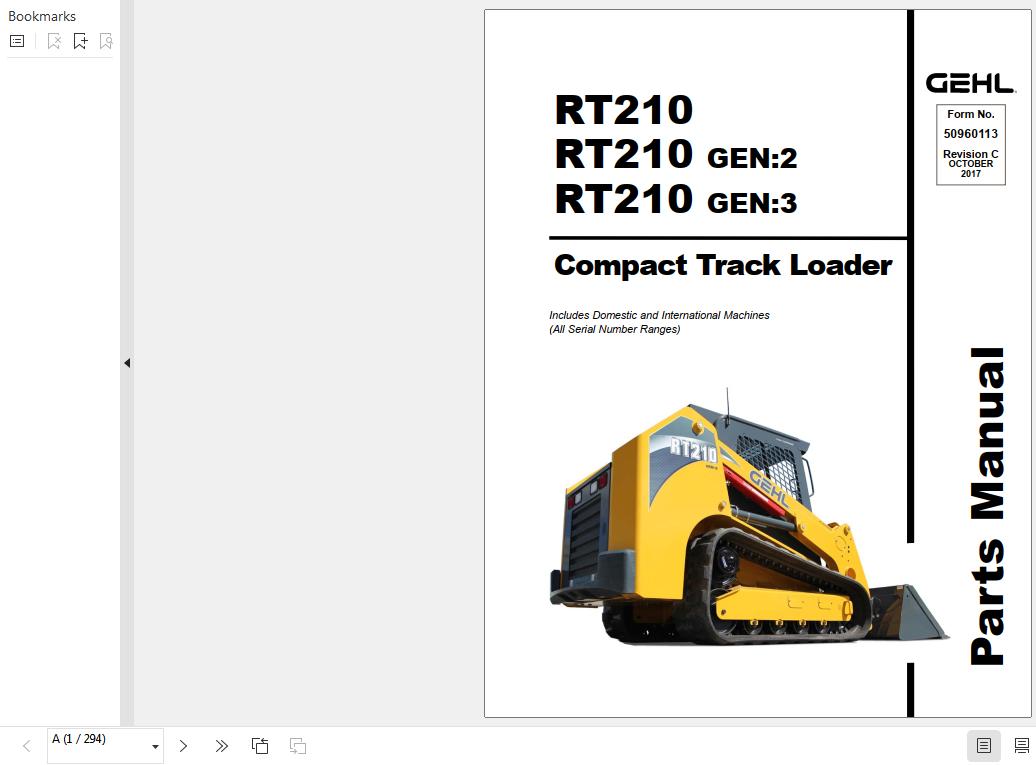
Task: Click the Form No. 50960113 box
Action: coord(971,144)
